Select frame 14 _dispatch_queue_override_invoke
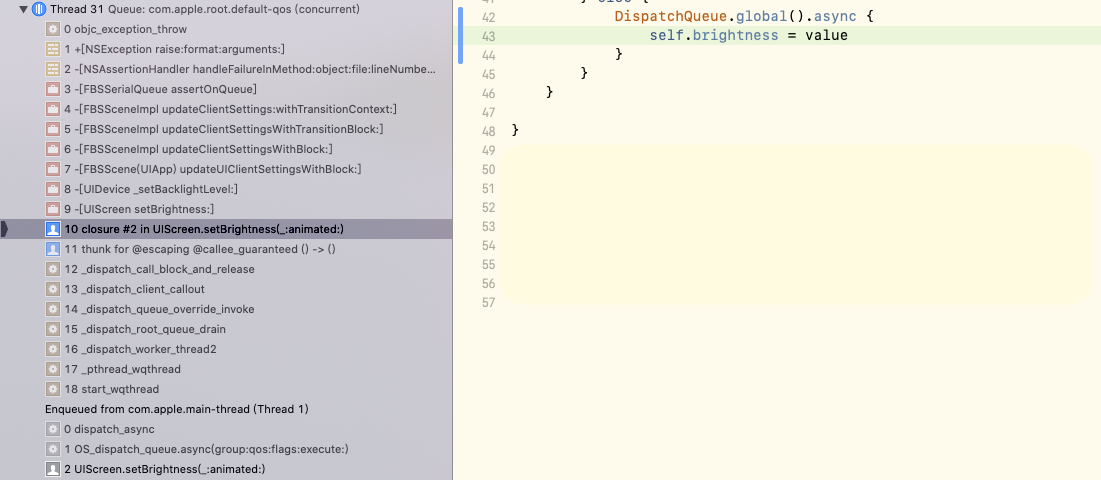1101x480 pixels. [x=226, y=309]
